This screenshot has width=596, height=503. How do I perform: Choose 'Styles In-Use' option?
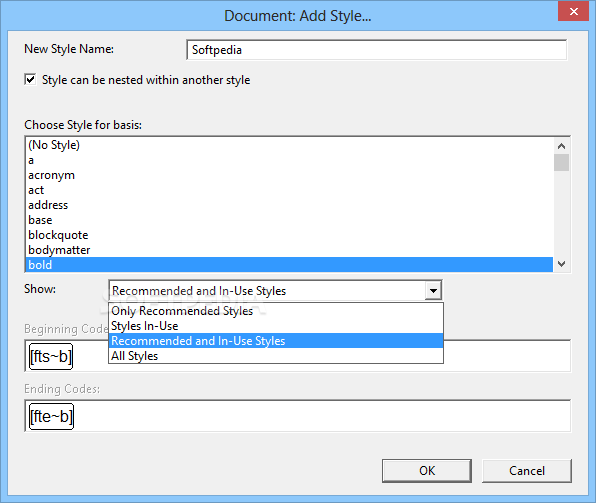click(276, 326)
